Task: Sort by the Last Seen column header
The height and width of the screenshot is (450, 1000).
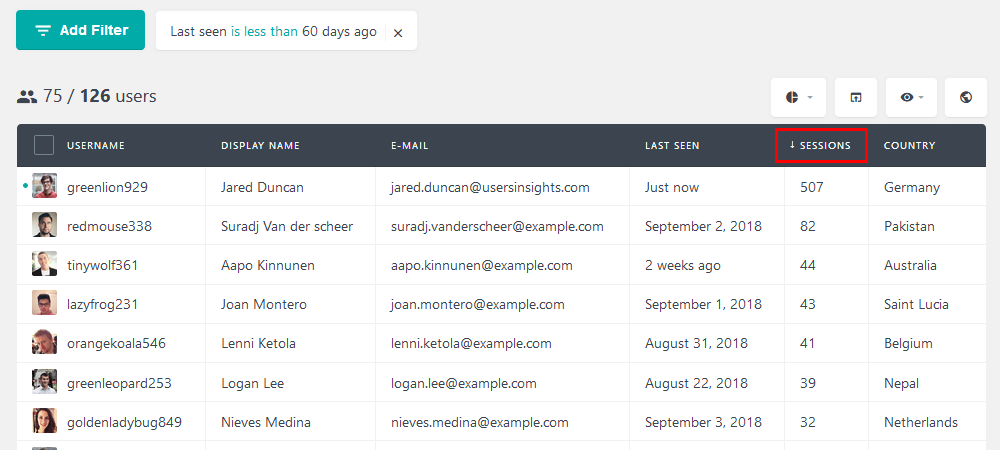Action: coord(672,145)
